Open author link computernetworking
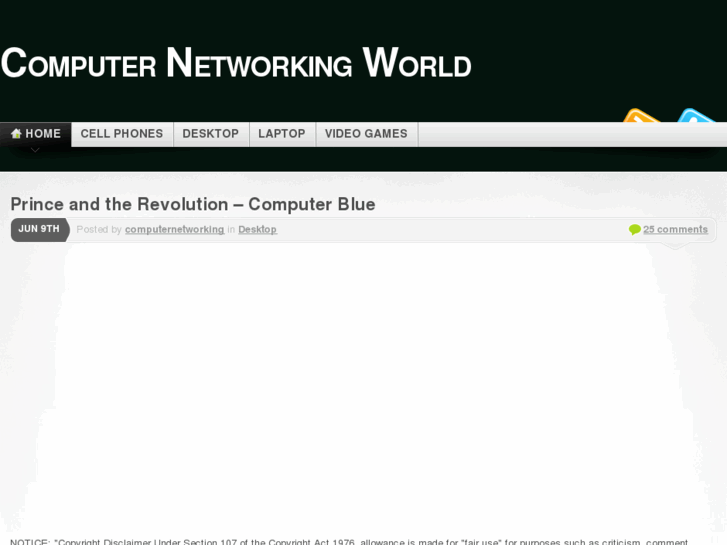 point(174,230)
